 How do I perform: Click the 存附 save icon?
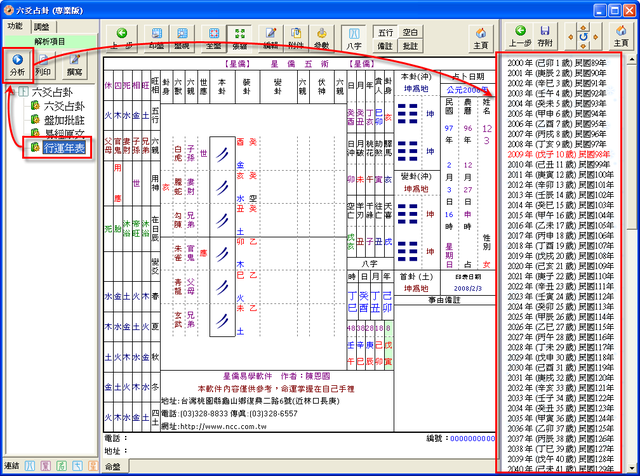tap(545, 36)
